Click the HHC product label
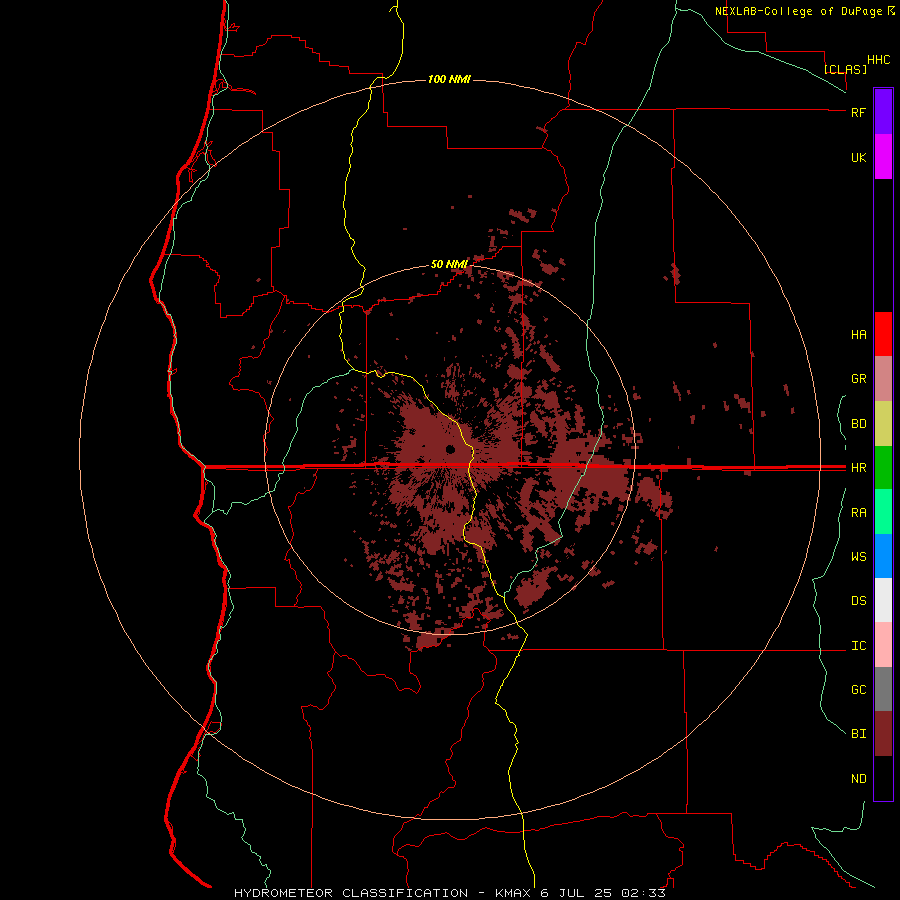The height and width of the screenshot is (900, 900). click(x=879, y=60)
